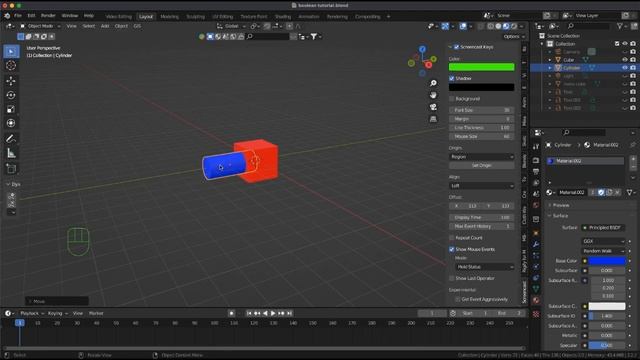This screenshot has width=640, height=360.
Task: Click the Options button in viewport header
Action: click(513, 37)
